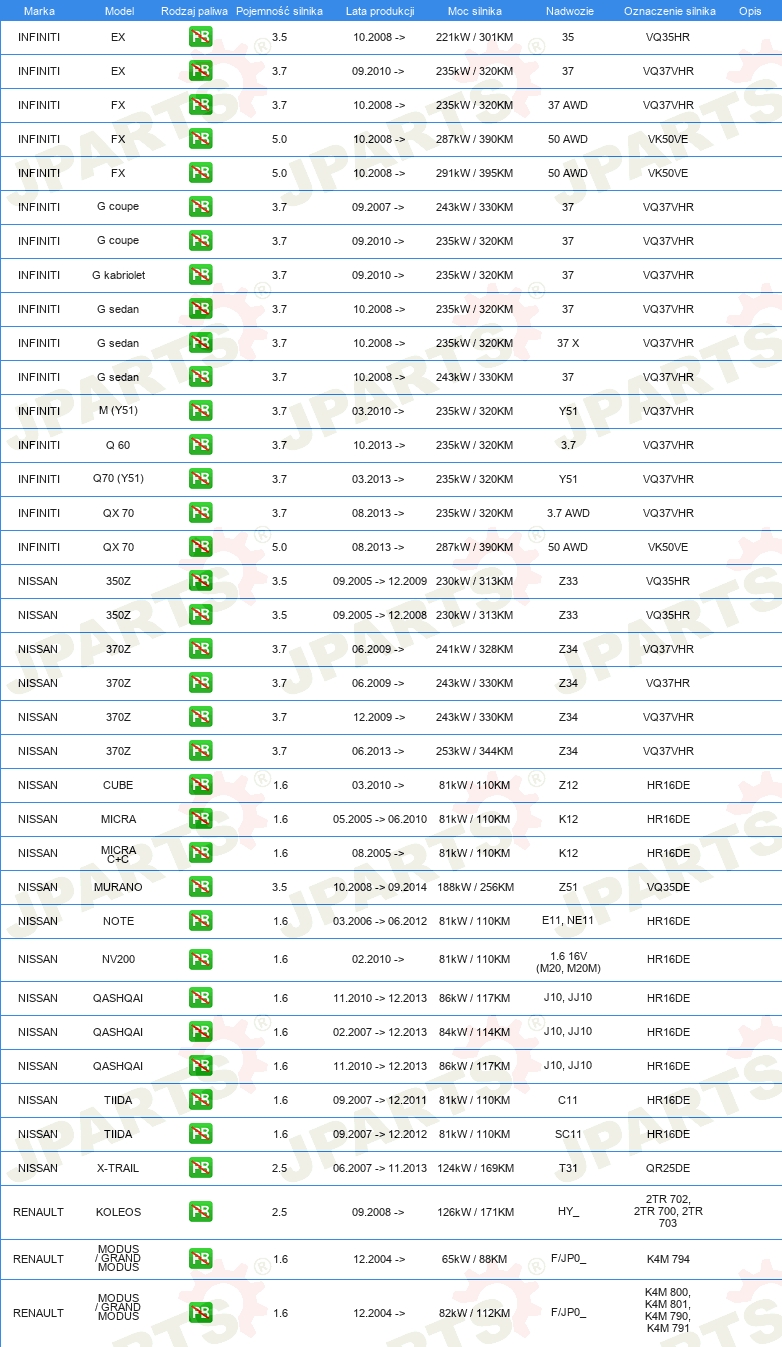Click the PB fuel icon in the INFINITI EX 3.5 row
782x1347 pixels.
(200, 37)
